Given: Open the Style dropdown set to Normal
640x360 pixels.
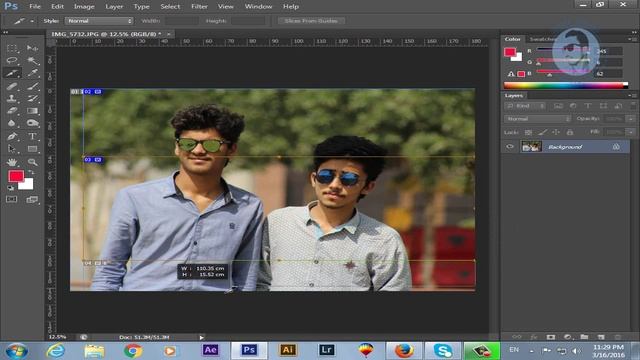Looking at the screenshot, I should [x=99, y=21].
